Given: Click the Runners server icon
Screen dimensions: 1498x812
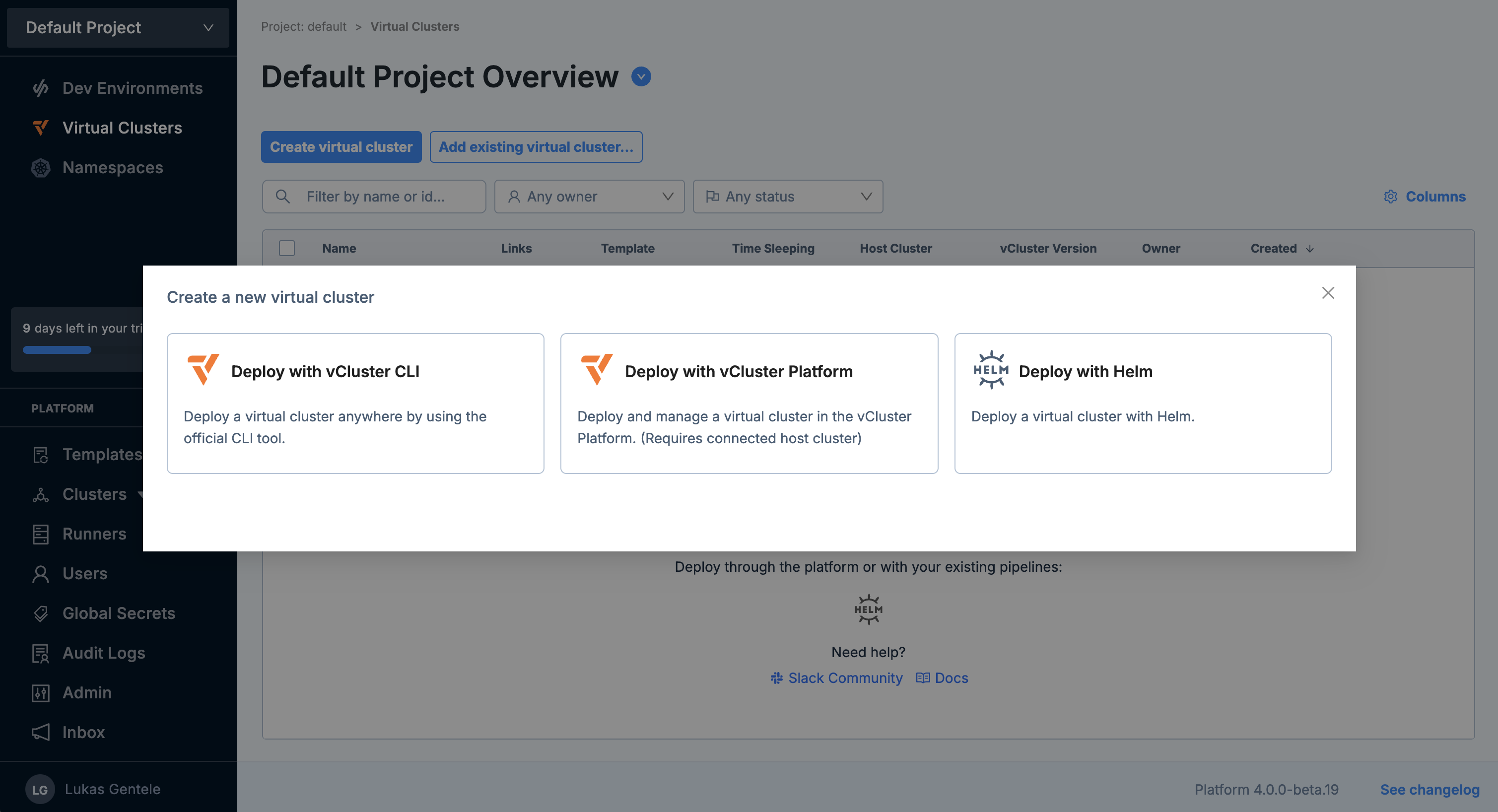Looking at the screenshot, I should tap(41, 534).
